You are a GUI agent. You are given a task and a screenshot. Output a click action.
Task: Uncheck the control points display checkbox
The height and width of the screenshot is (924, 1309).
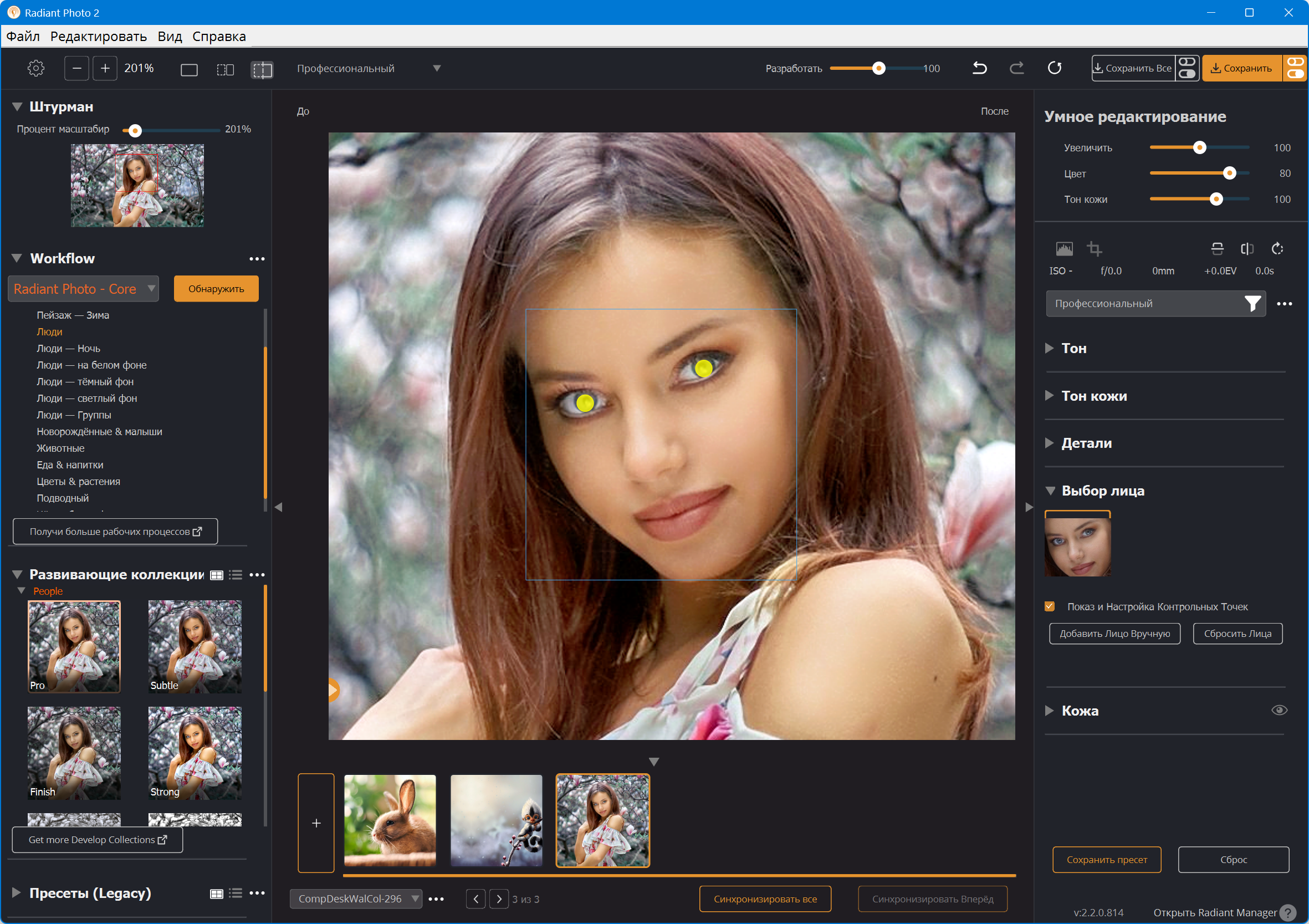pos(1050,606)
